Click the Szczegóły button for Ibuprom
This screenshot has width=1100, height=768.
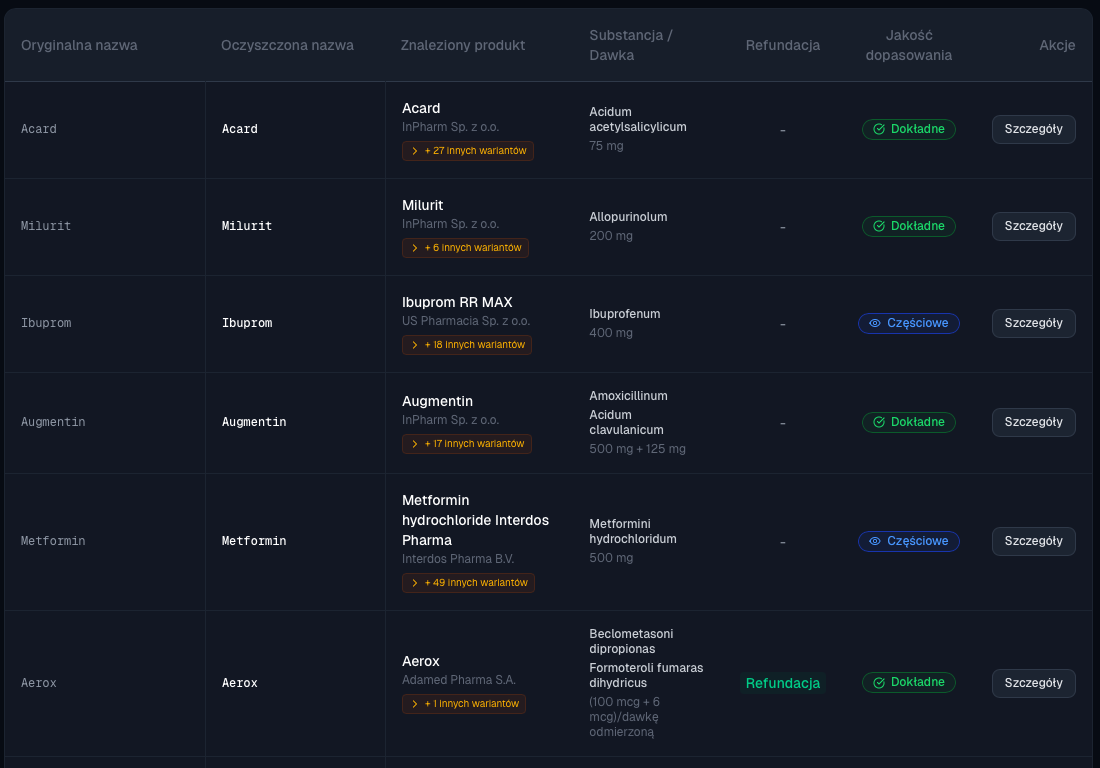1033,323
